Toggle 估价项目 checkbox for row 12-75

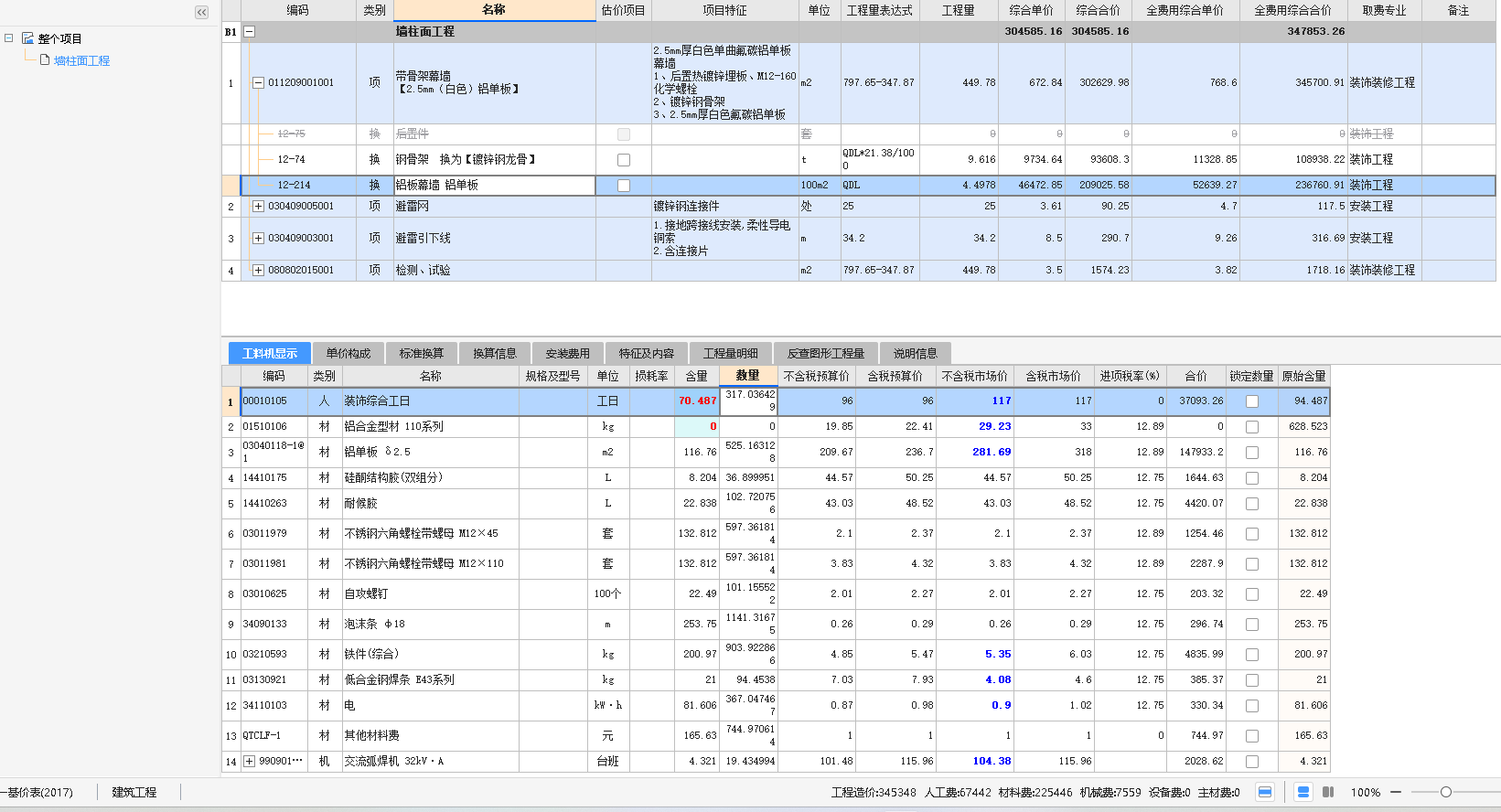(624, 134)
